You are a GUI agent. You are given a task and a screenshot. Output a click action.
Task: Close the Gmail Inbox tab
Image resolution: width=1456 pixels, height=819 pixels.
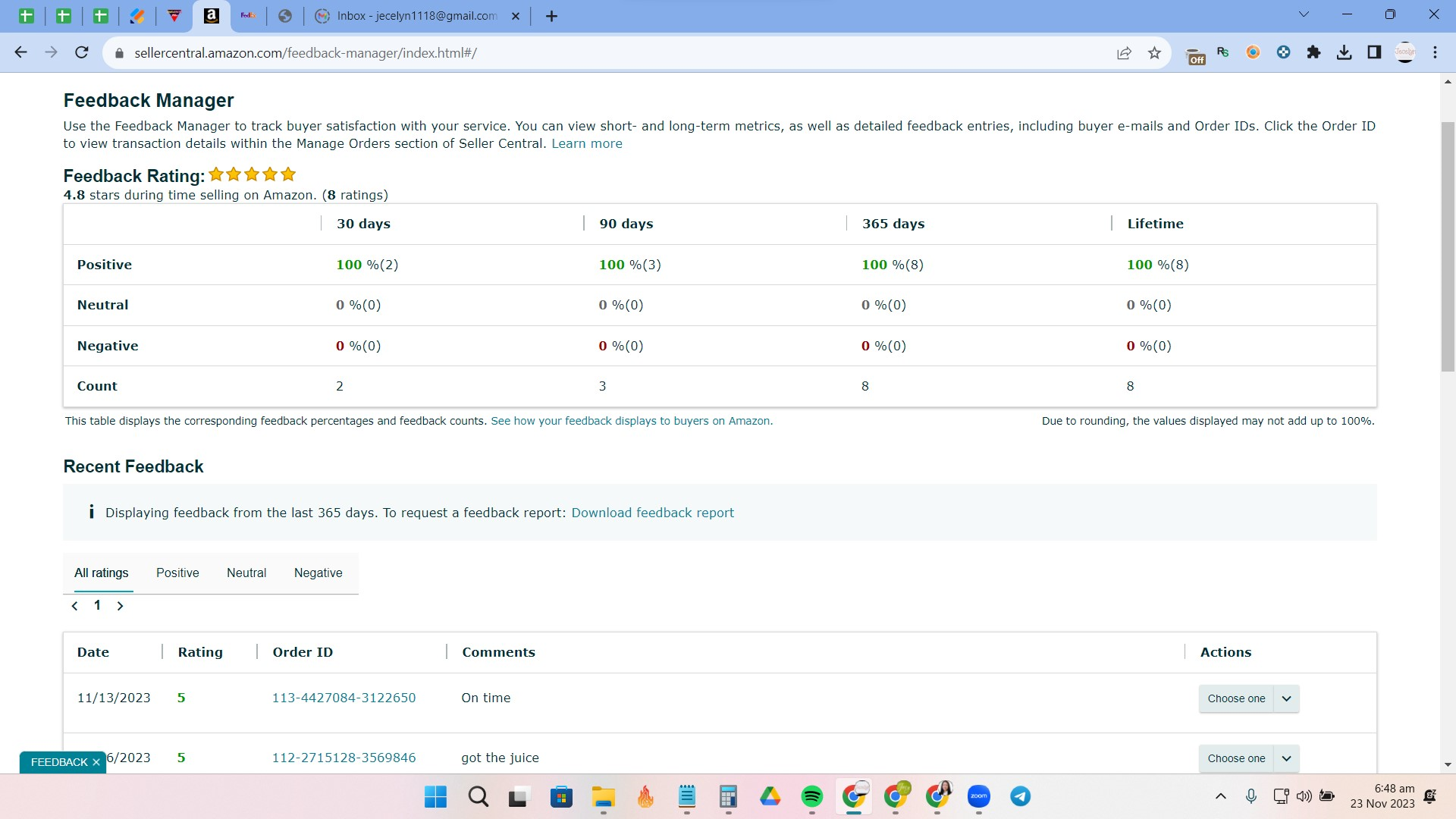(516, 16)
